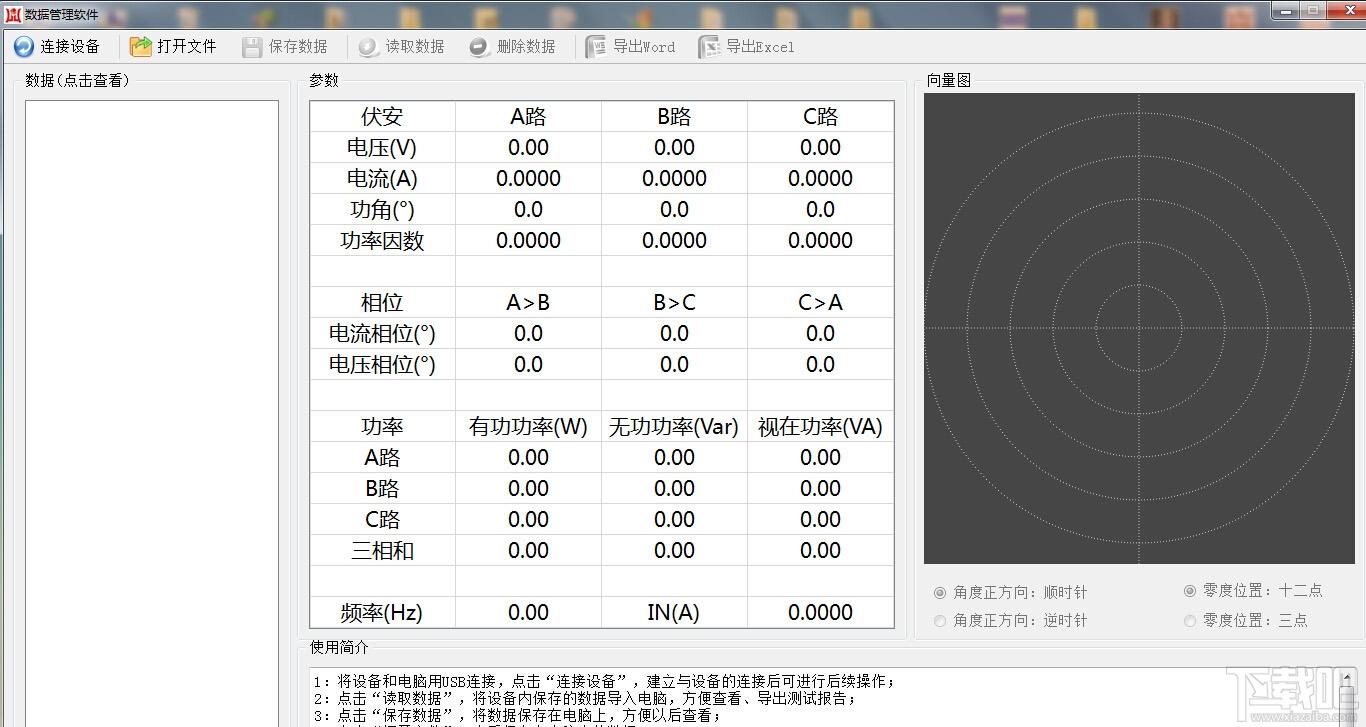Click the 导出Excel toolbar label
Image resolution: width=1366 pixels, height=727 pixels.
760,47
